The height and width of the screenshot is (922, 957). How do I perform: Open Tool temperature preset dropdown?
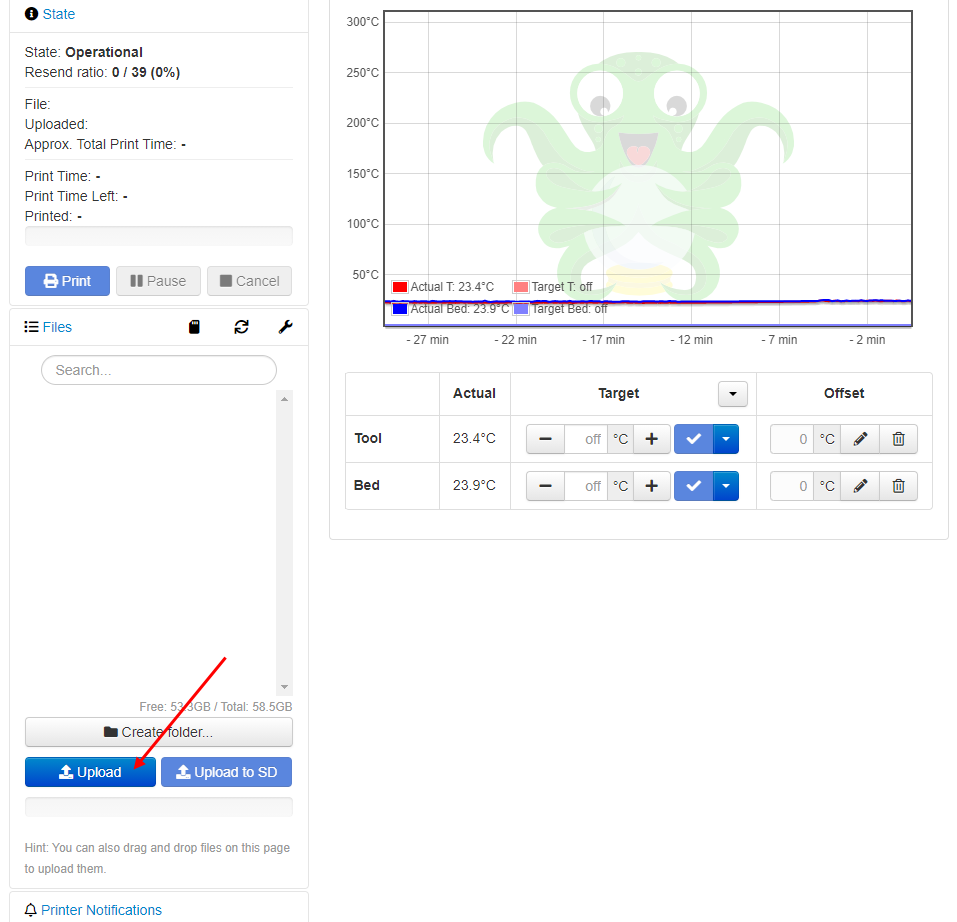pos(726,439)
